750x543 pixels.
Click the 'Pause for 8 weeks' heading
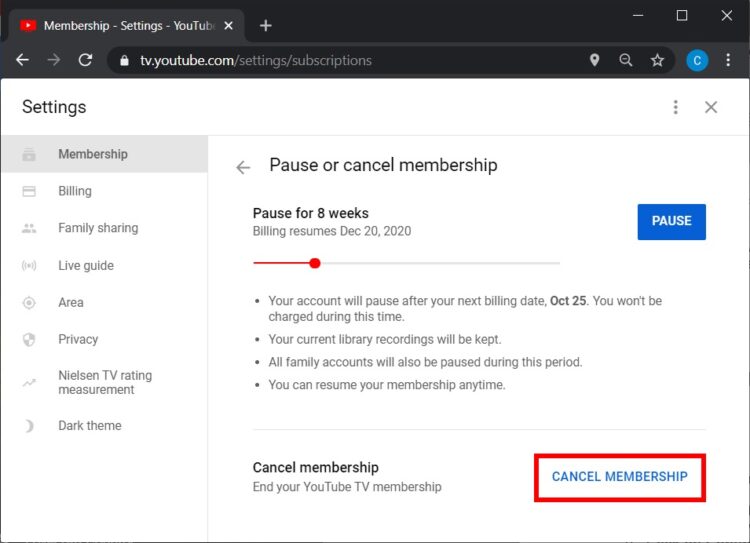click(310, 213)
